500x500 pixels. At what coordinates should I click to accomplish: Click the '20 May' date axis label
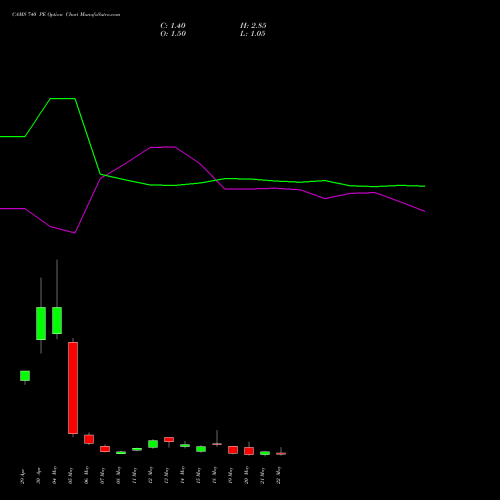tap(247, 475)
